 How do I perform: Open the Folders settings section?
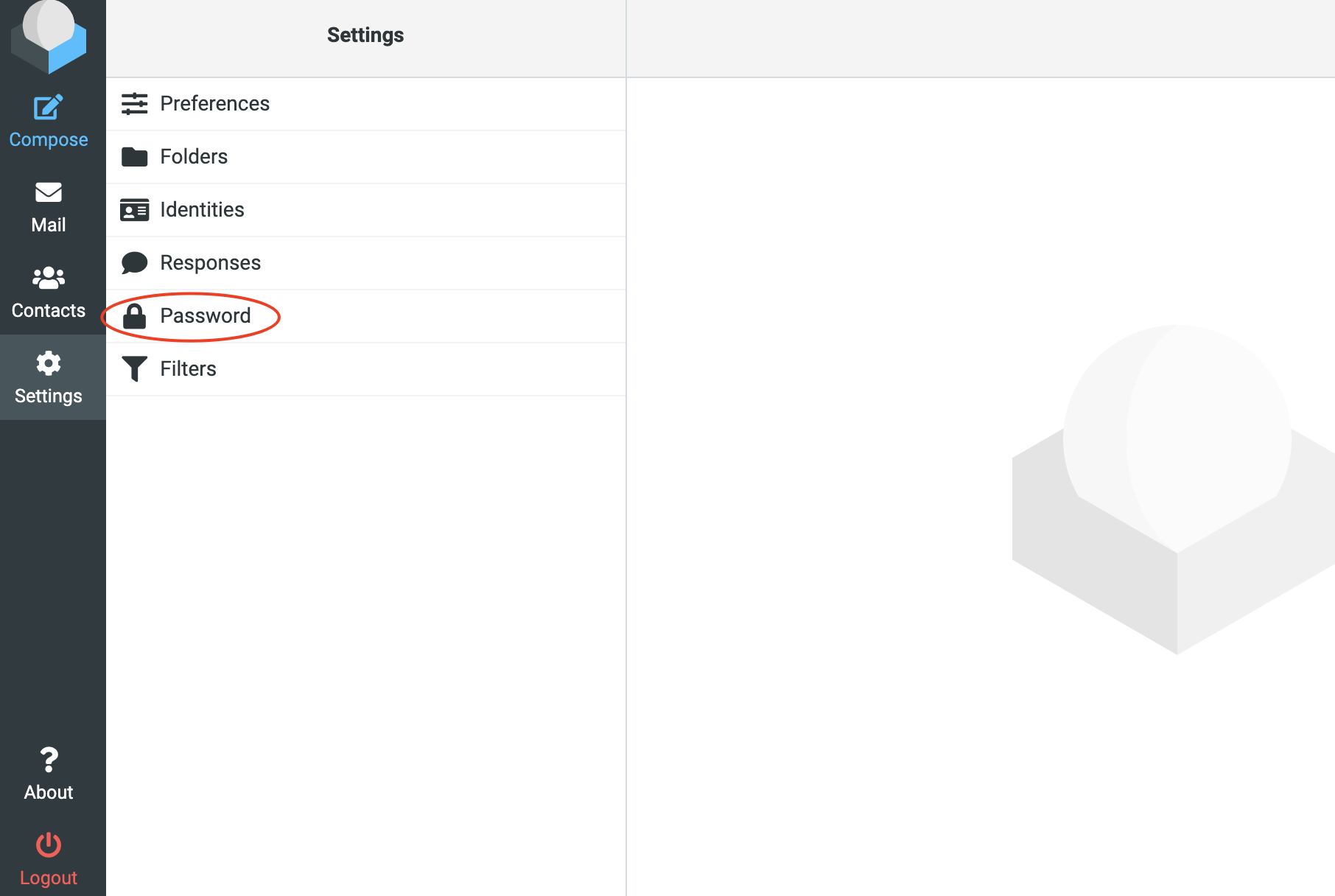click(x=194, y=156)
